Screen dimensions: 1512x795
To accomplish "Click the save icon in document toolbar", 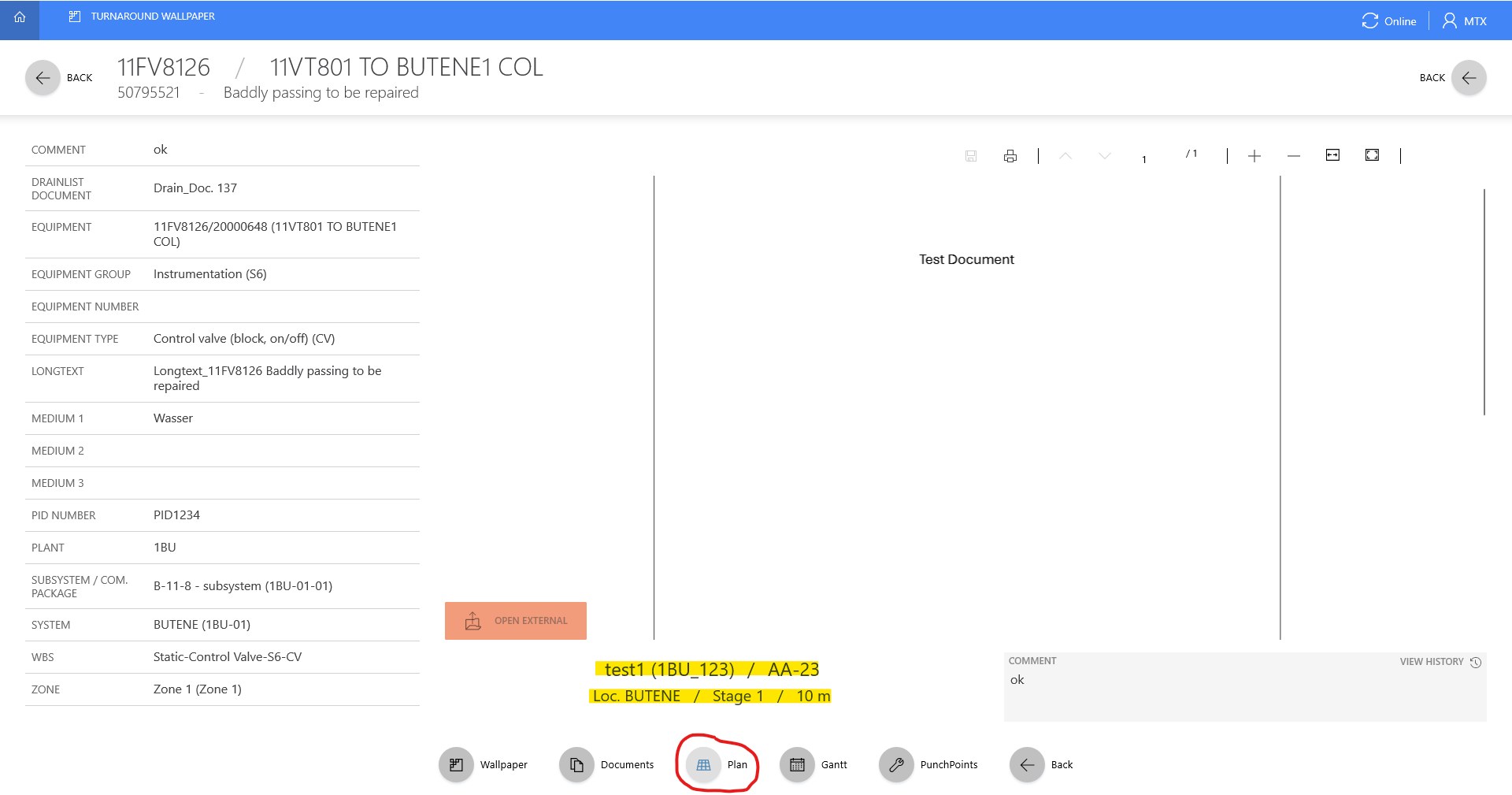I will [x=971, y=156].
